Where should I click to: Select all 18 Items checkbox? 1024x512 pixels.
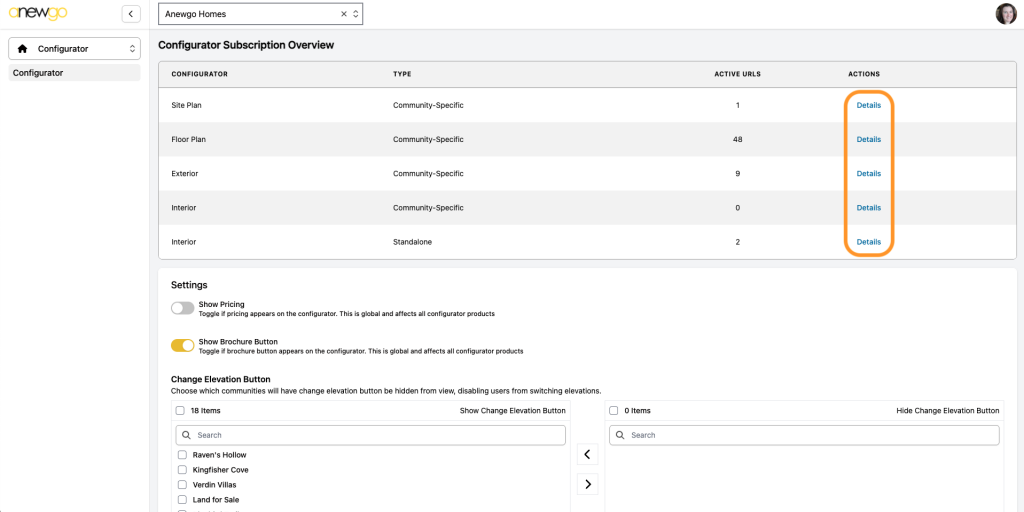pyautogui.click(x=180, y=411)
